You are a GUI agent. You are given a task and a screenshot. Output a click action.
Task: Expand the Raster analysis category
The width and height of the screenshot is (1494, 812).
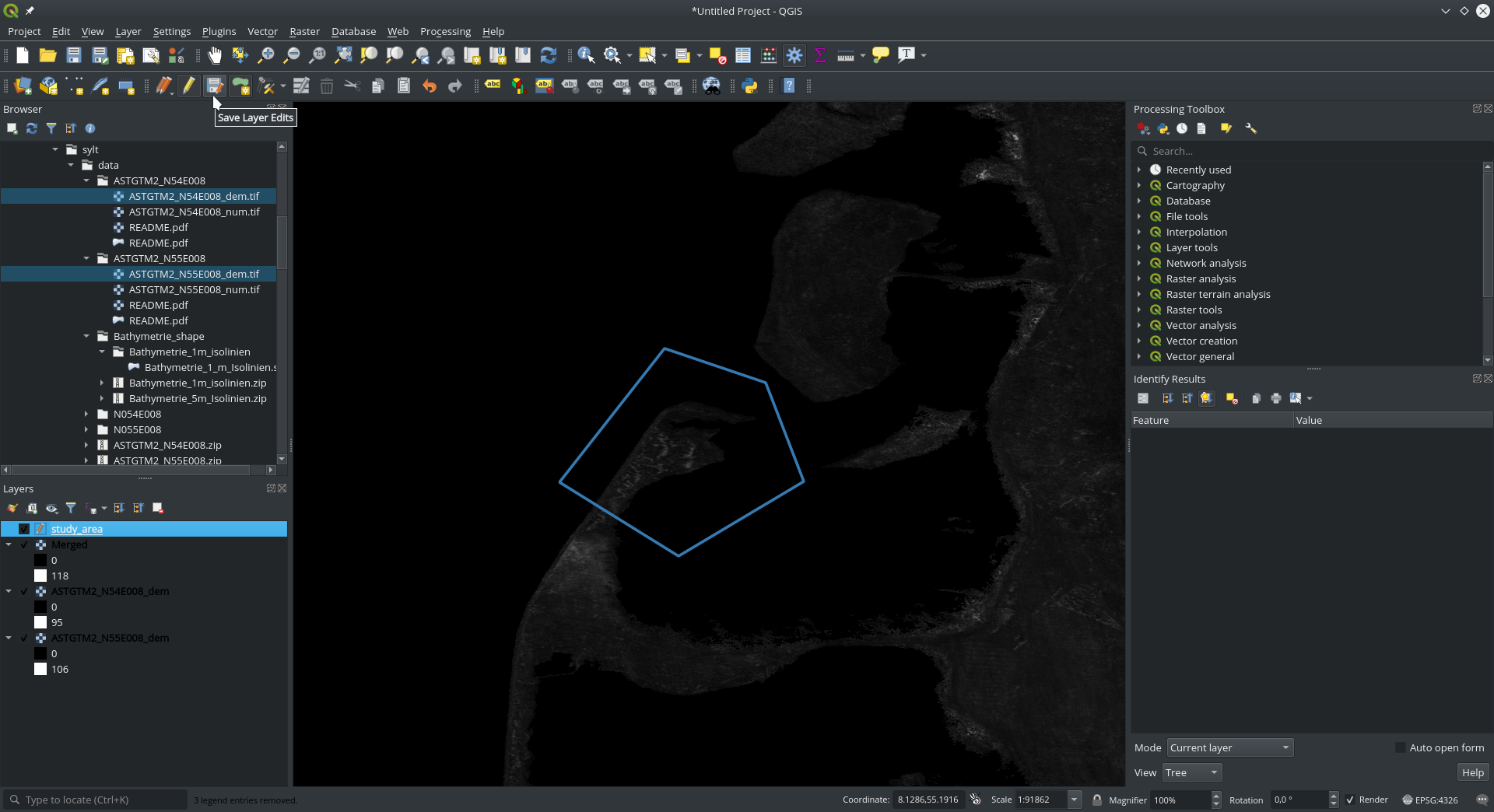pos(1141,278)
